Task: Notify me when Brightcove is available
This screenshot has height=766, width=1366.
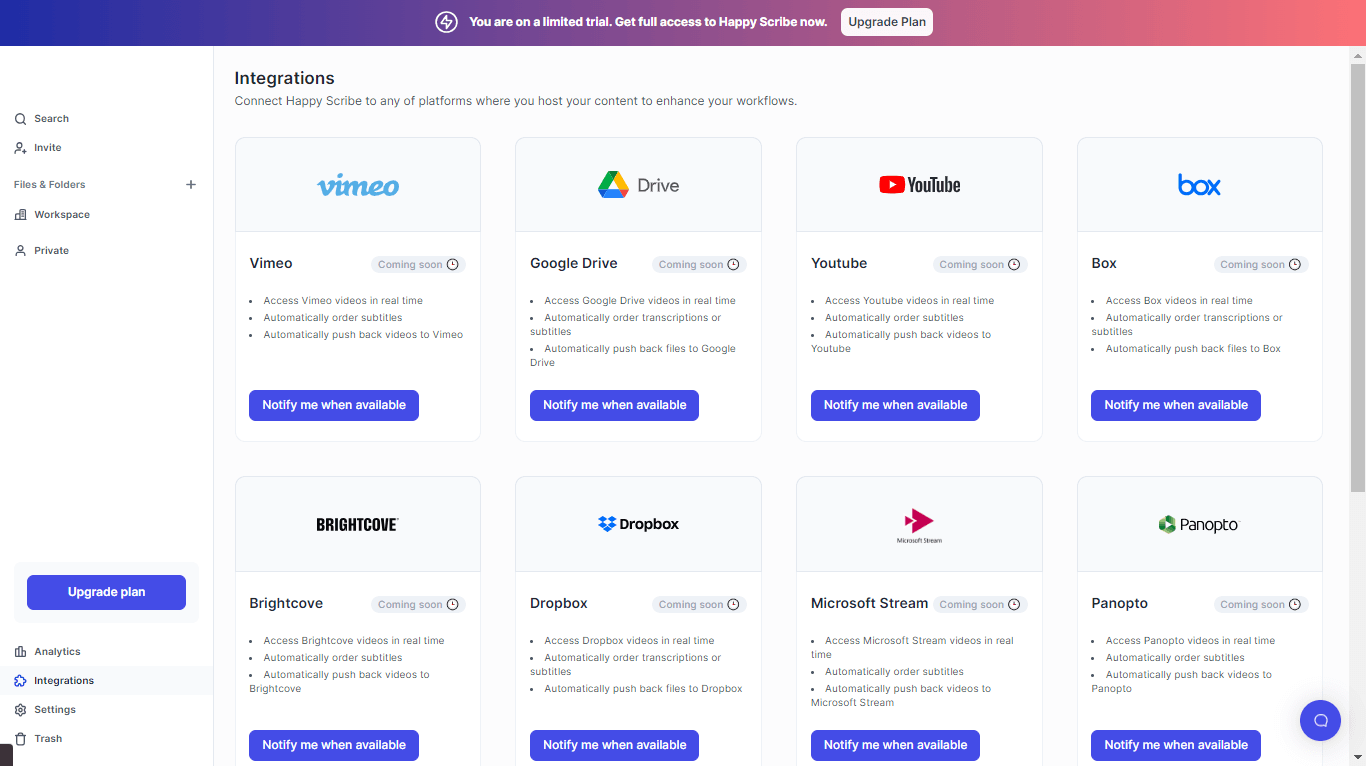Action: 334,745
